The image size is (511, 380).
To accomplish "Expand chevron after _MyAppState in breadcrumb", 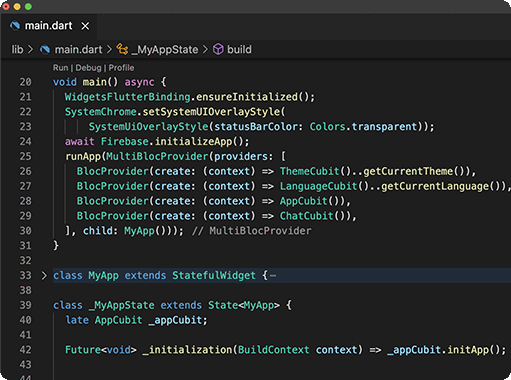I will (205, 50).
